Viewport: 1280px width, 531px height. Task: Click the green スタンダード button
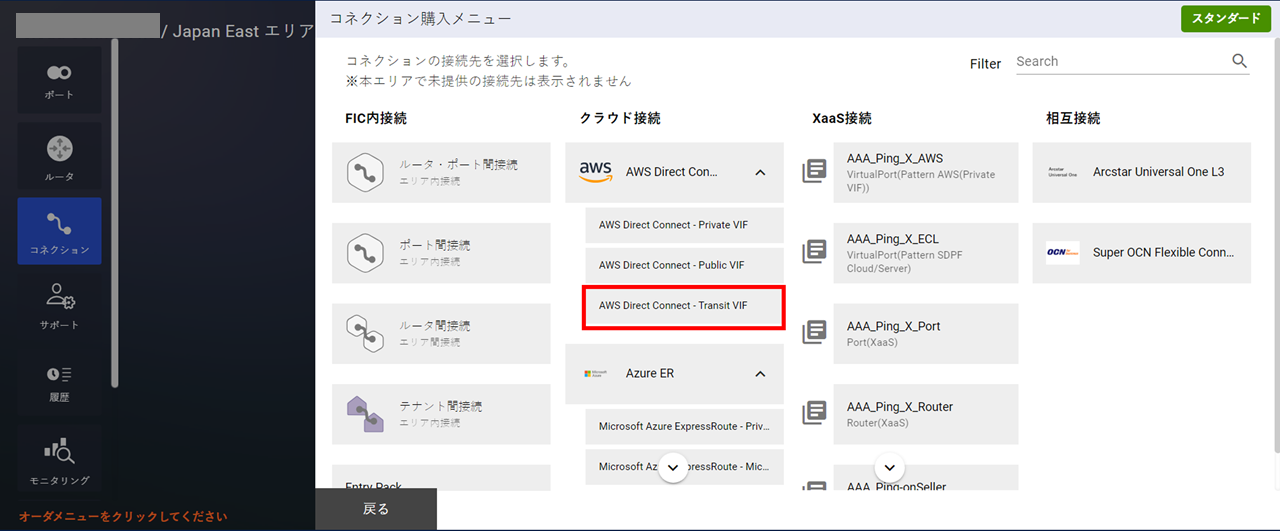pos(1225,19)
